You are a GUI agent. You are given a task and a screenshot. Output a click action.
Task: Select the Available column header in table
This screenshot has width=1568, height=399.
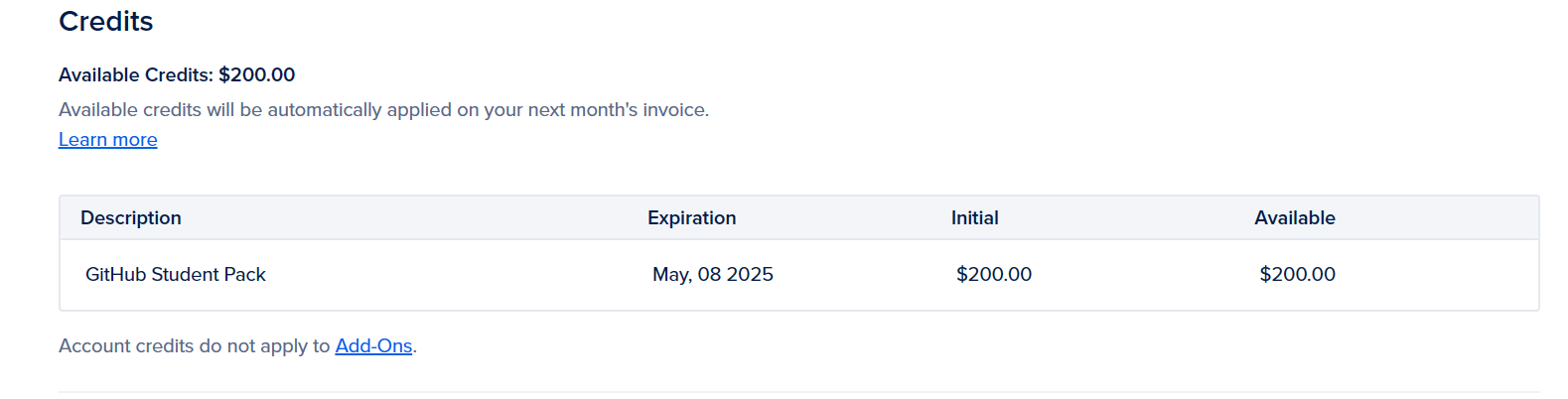(x=1294, y=218)
